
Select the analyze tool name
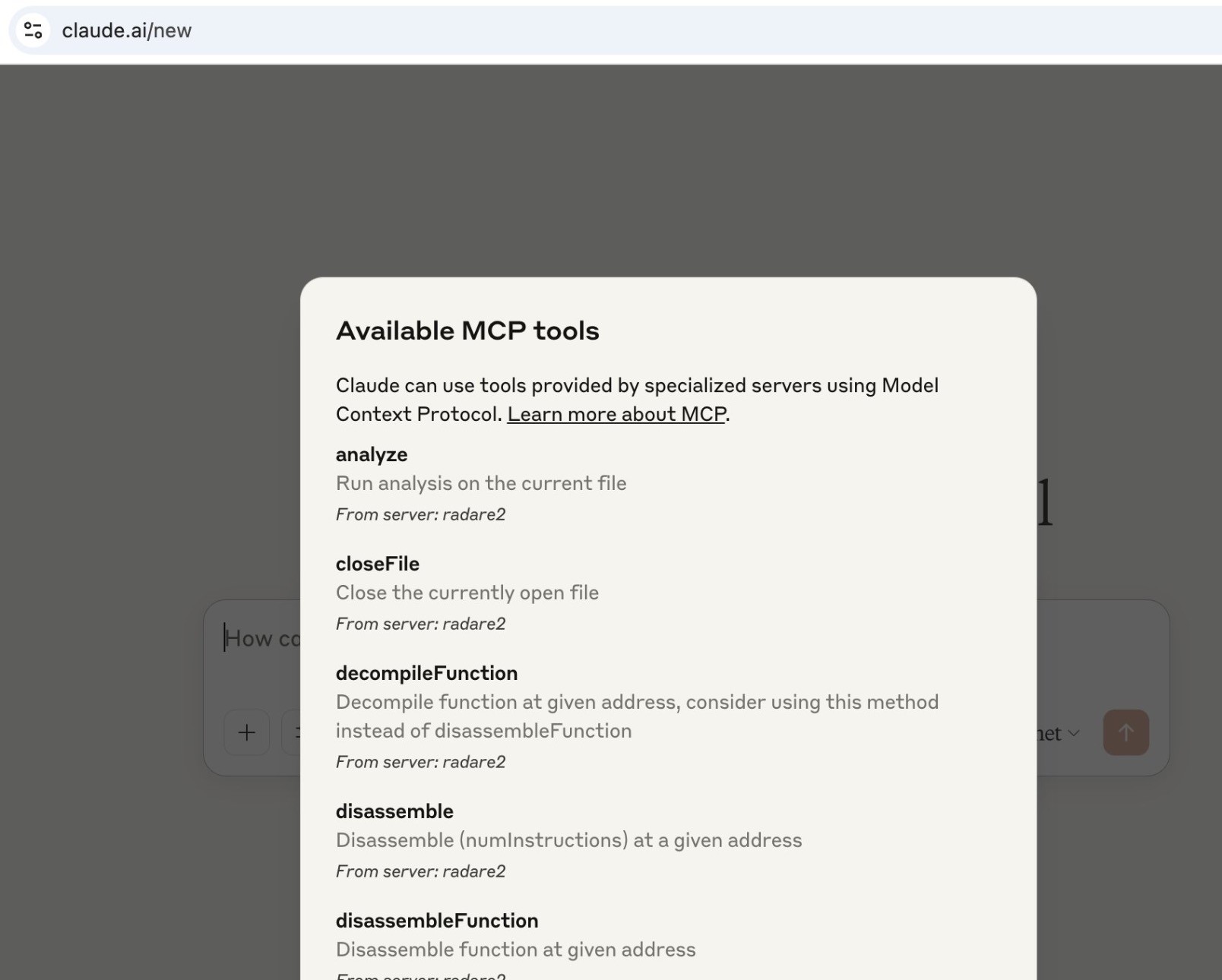click(x=372, y=454)
